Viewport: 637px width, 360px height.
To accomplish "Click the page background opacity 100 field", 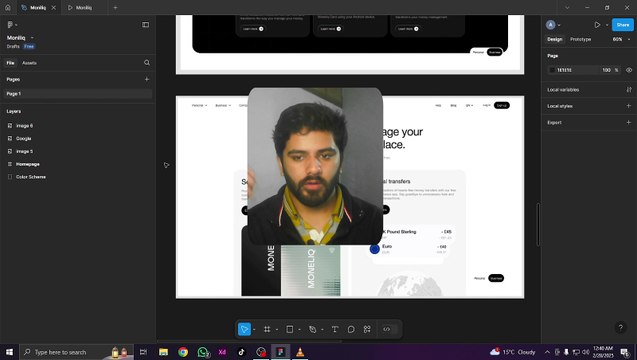I will coord(606,70).
